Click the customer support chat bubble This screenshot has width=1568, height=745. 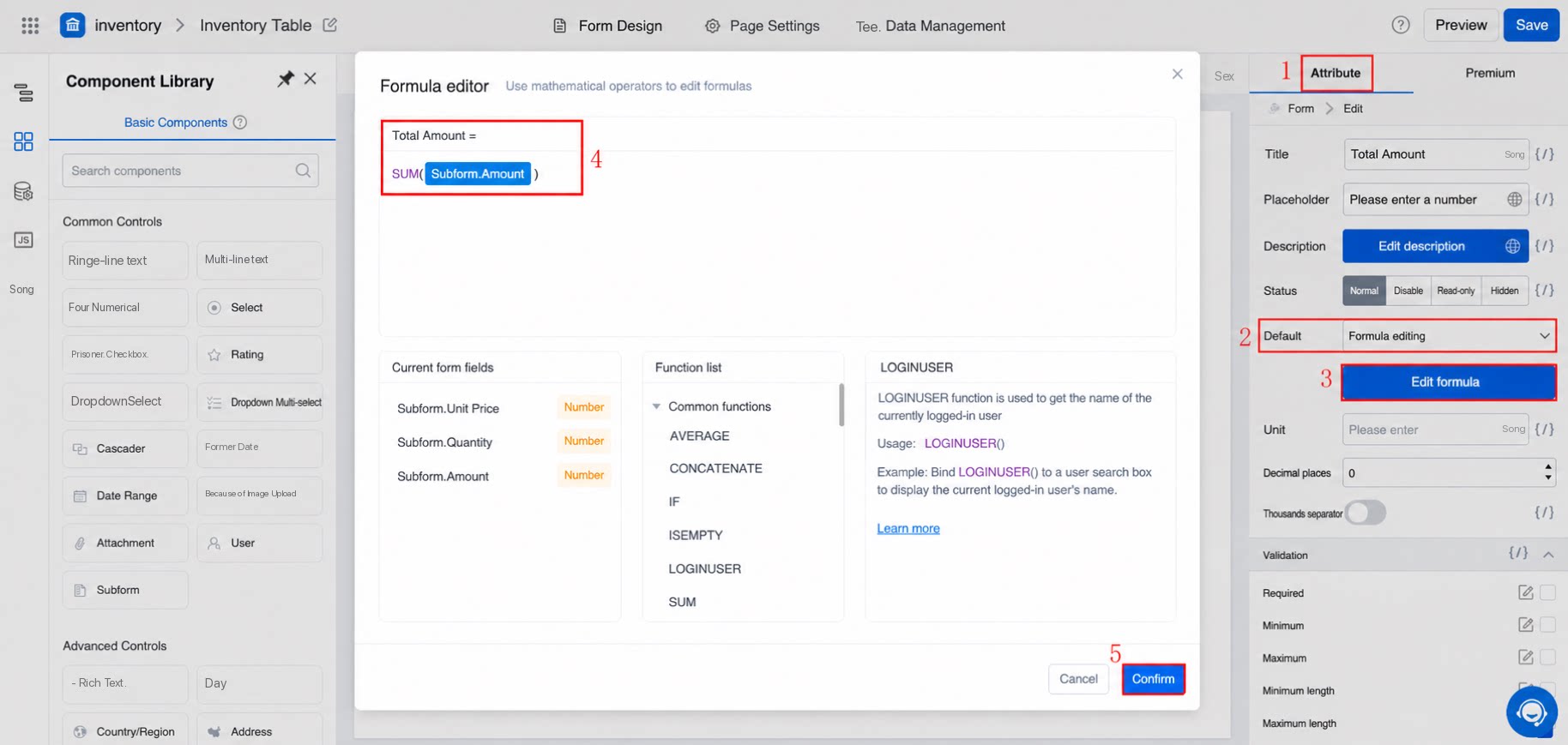pyautogui.click(x=1531, y=711)
